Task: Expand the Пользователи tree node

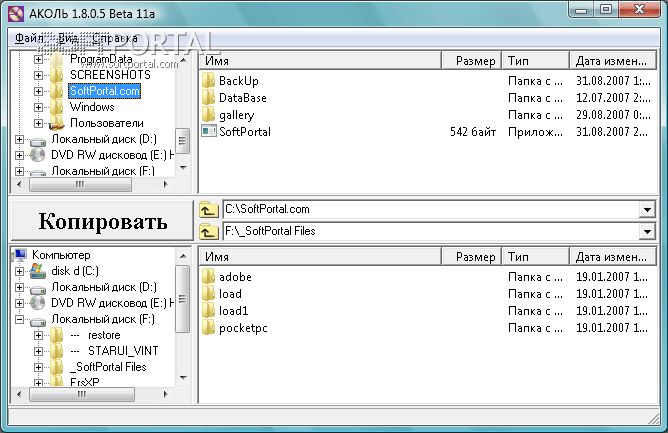Action: click(x=38, y=123)
